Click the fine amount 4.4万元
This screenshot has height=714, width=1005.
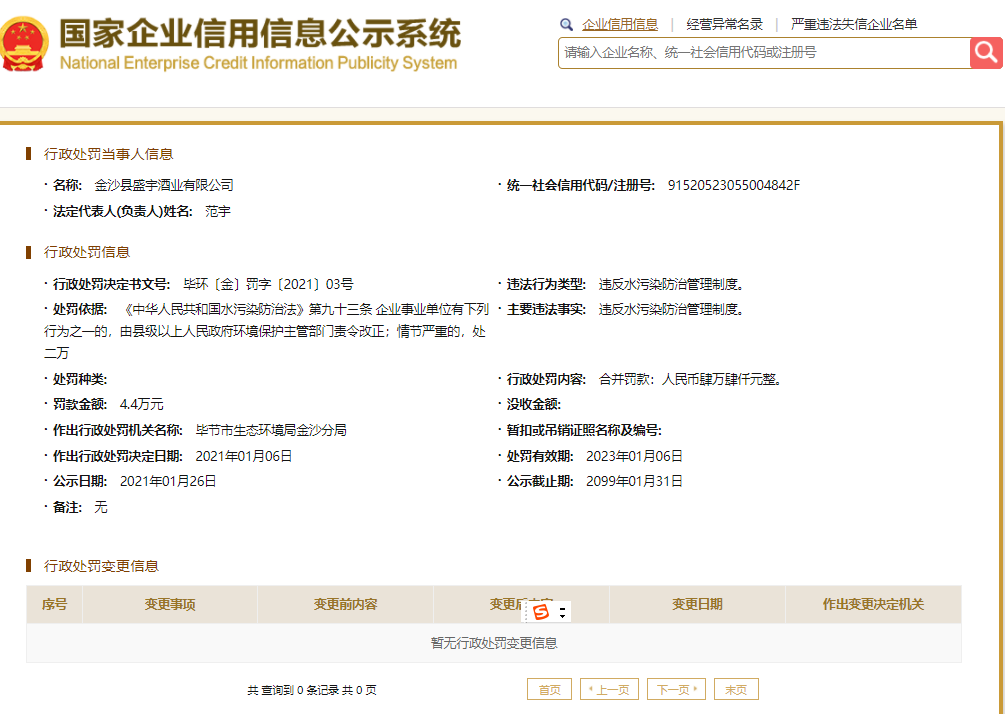pyautogui.click(x=142, y=404)
